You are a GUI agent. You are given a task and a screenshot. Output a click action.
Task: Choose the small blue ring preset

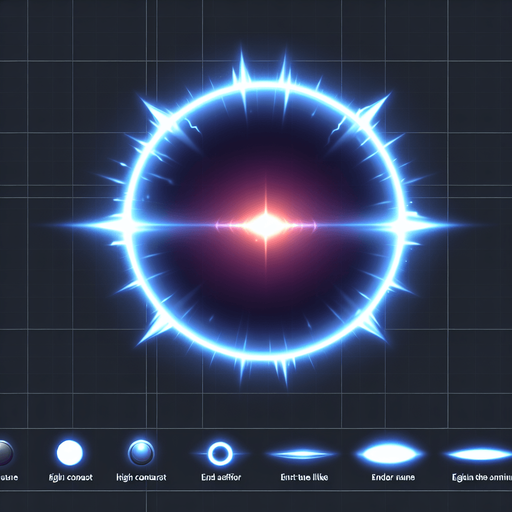(220, 454)
